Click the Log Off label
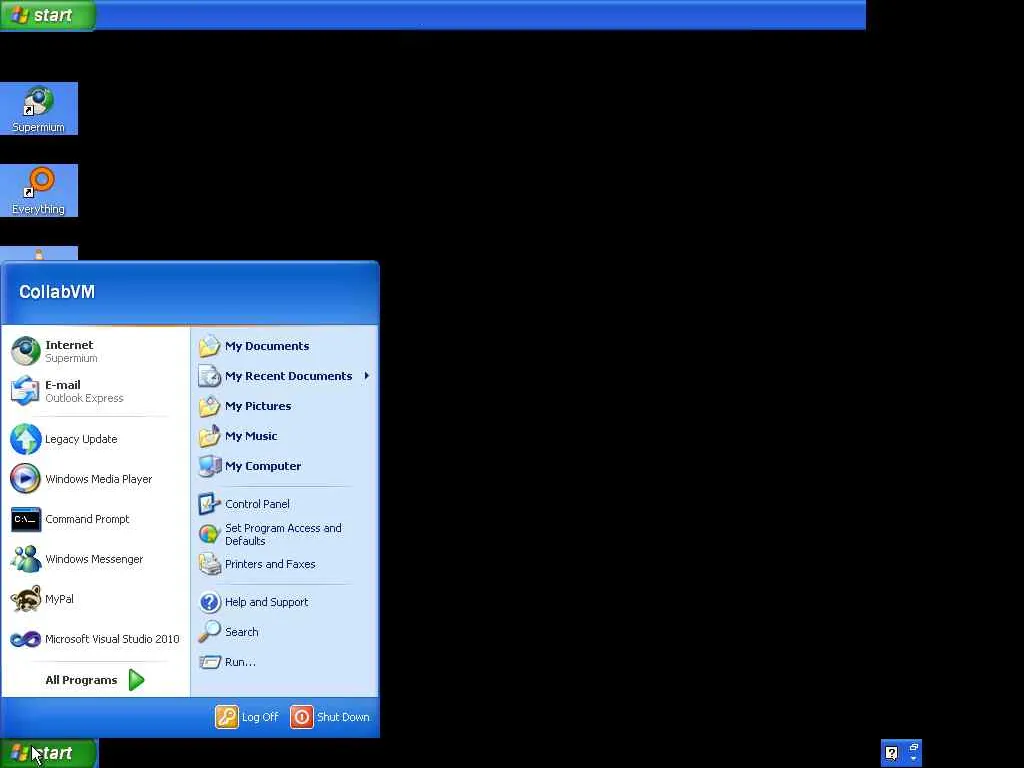 click(x=260, y=717)
